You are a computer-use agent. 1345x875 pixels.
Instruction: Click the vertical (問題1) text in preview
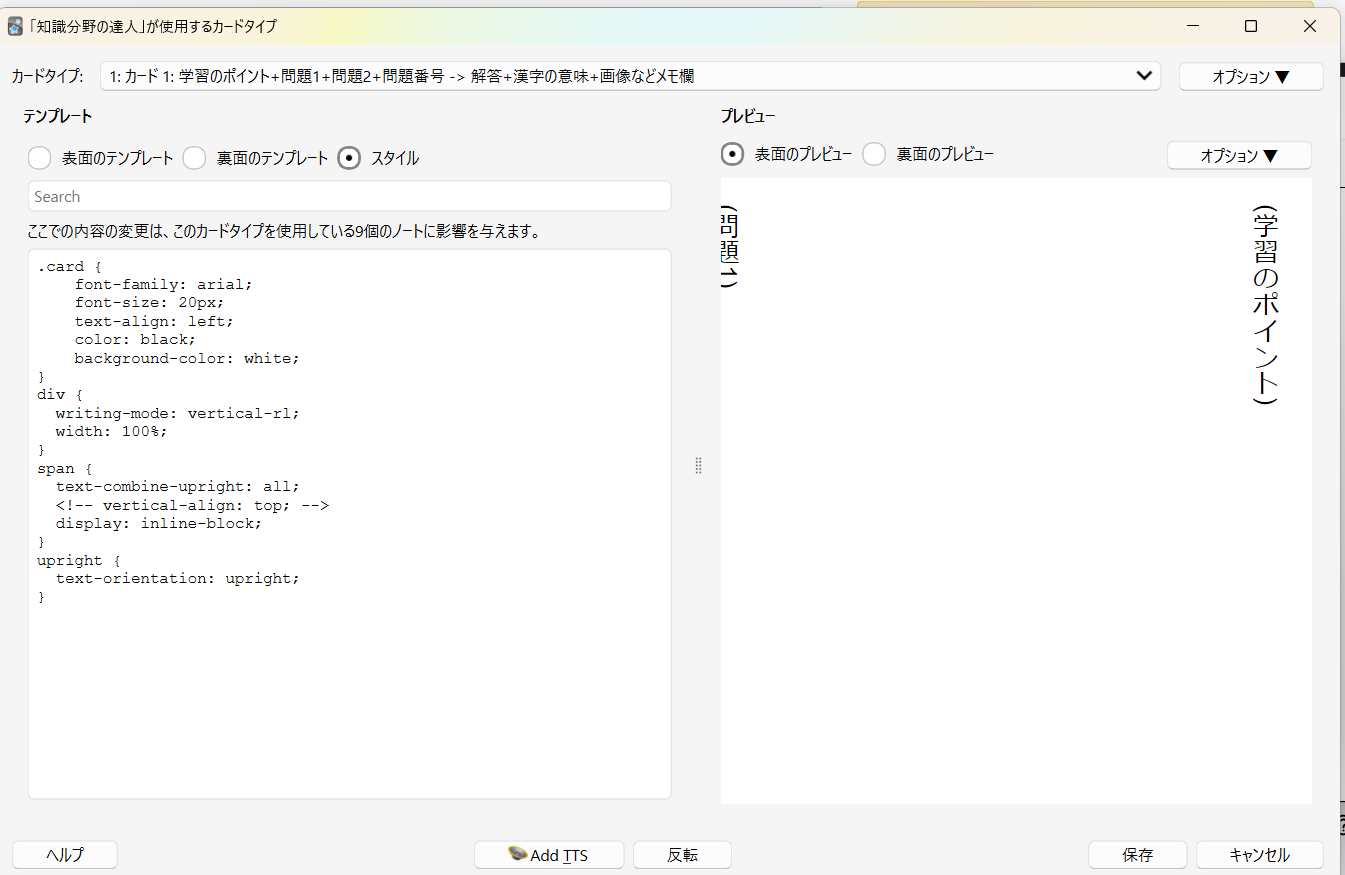[x=729, y=247]
